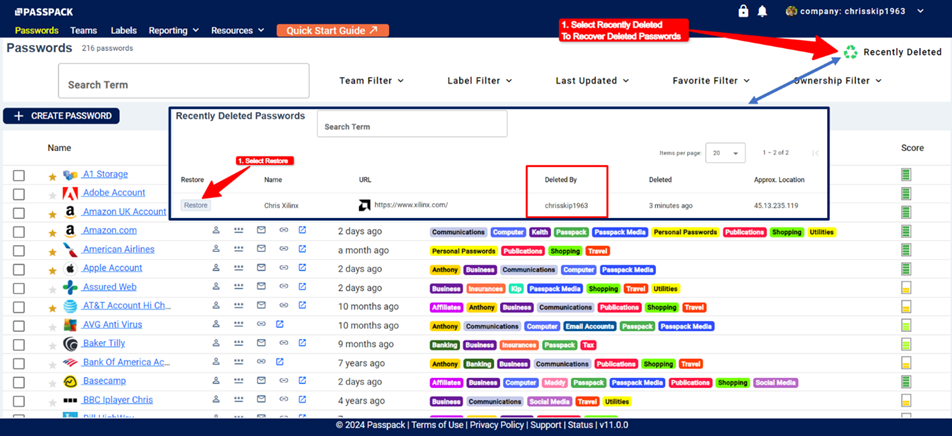Click the envelope icon in Basecamp row
Screen dimensions: 952x436
pyautogui.click(x=261, y=381)
